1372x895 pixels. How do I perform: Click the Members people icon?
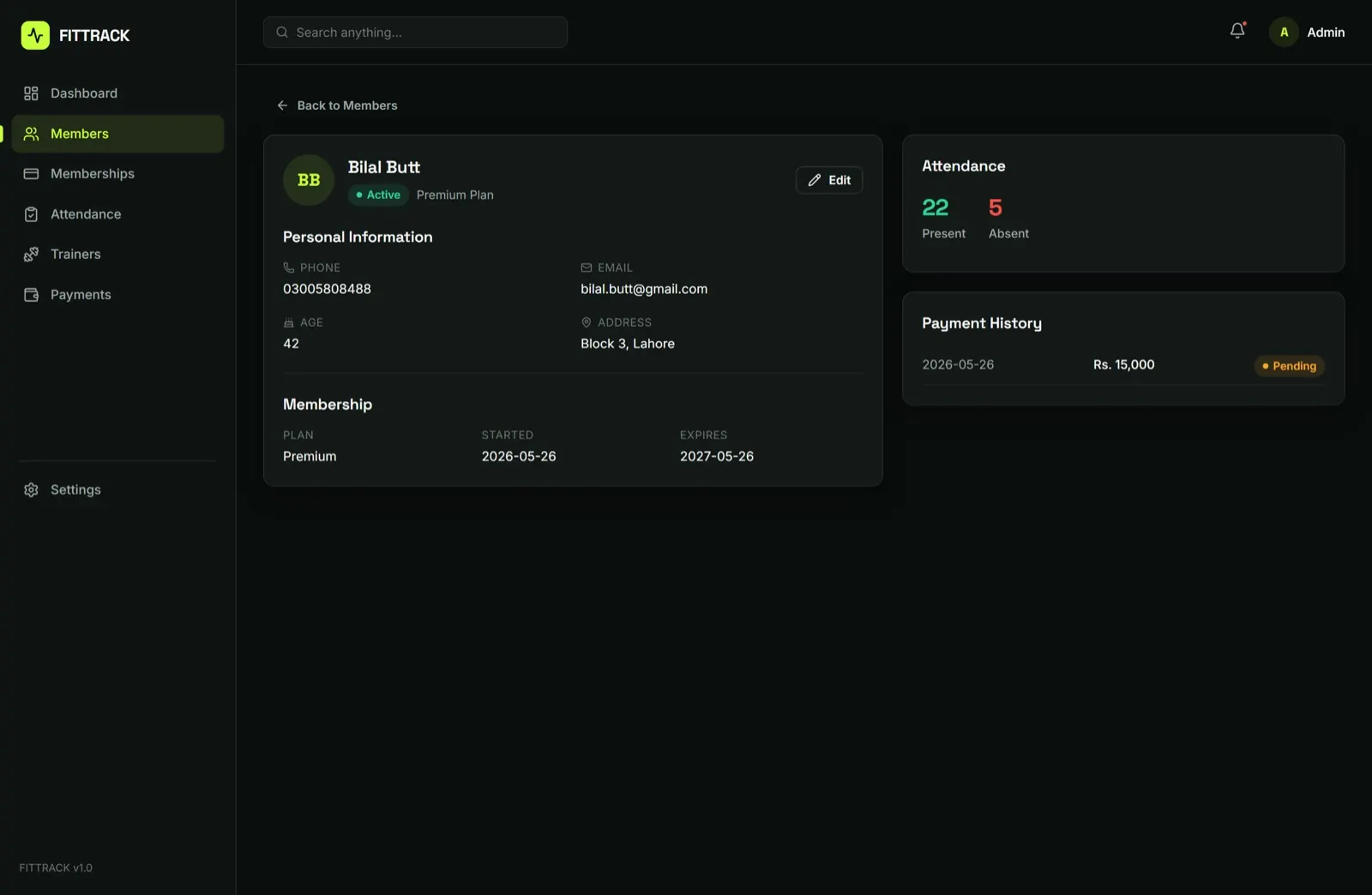click(31, 134)
